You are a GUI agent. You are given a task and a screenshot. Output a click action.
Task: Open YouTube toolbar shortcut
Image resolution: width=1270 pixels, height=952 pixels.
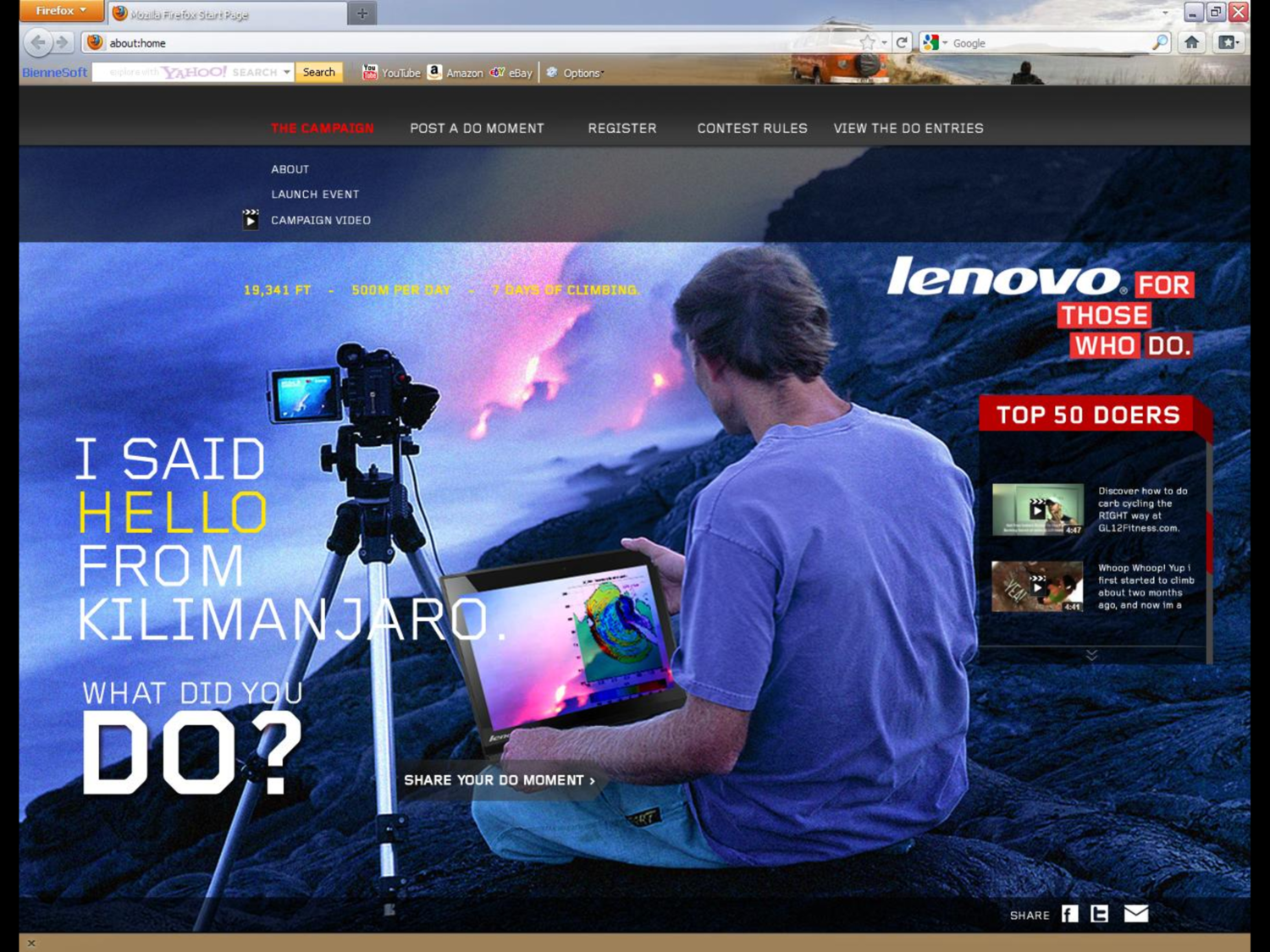391,73
